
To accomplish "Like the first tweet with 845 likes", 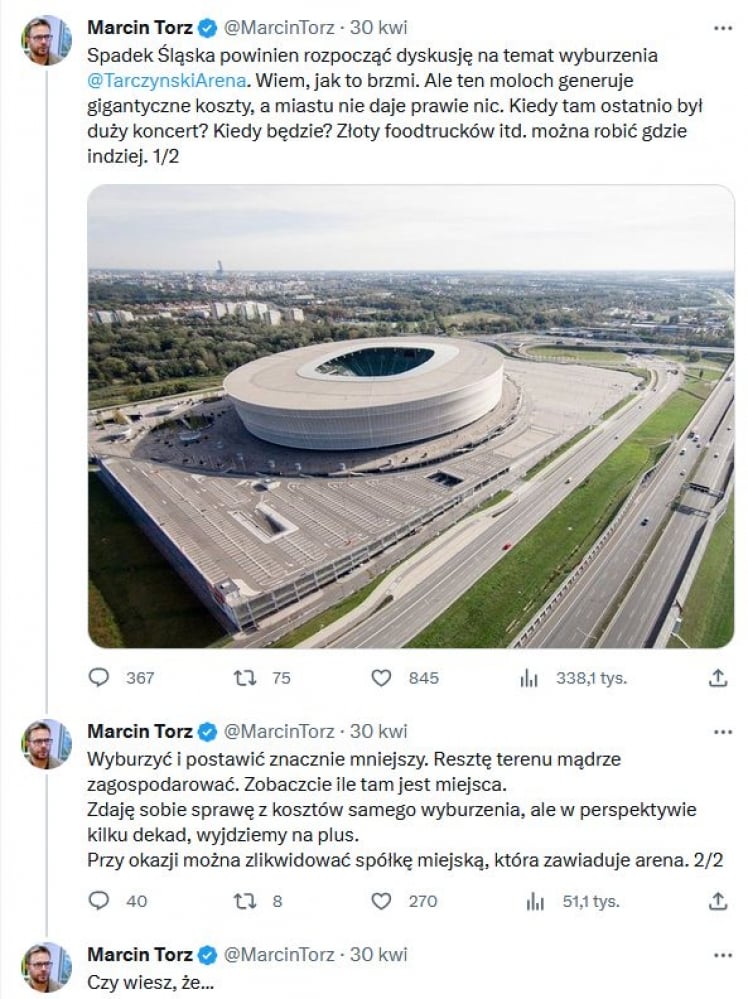I will 382,678.
